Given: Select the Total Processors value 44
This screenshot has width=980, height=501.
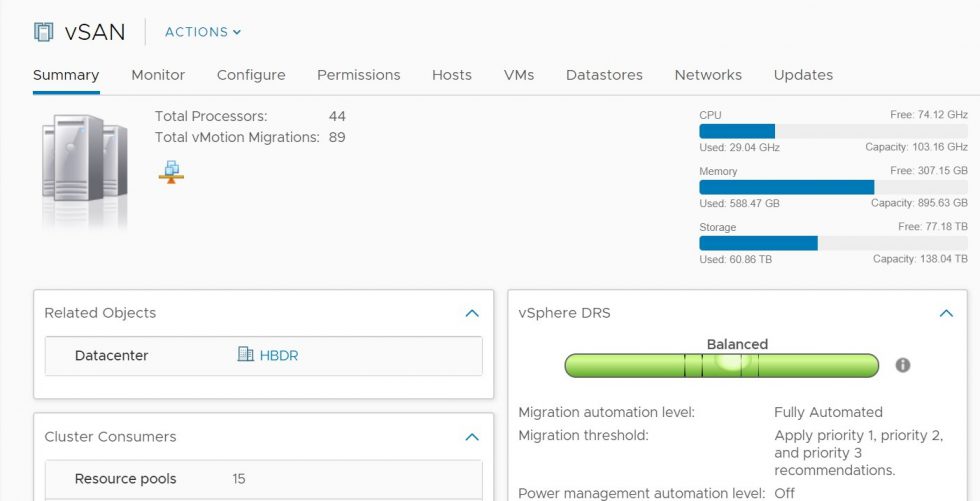Looking at the screenshot, I should tap(337, 116).
